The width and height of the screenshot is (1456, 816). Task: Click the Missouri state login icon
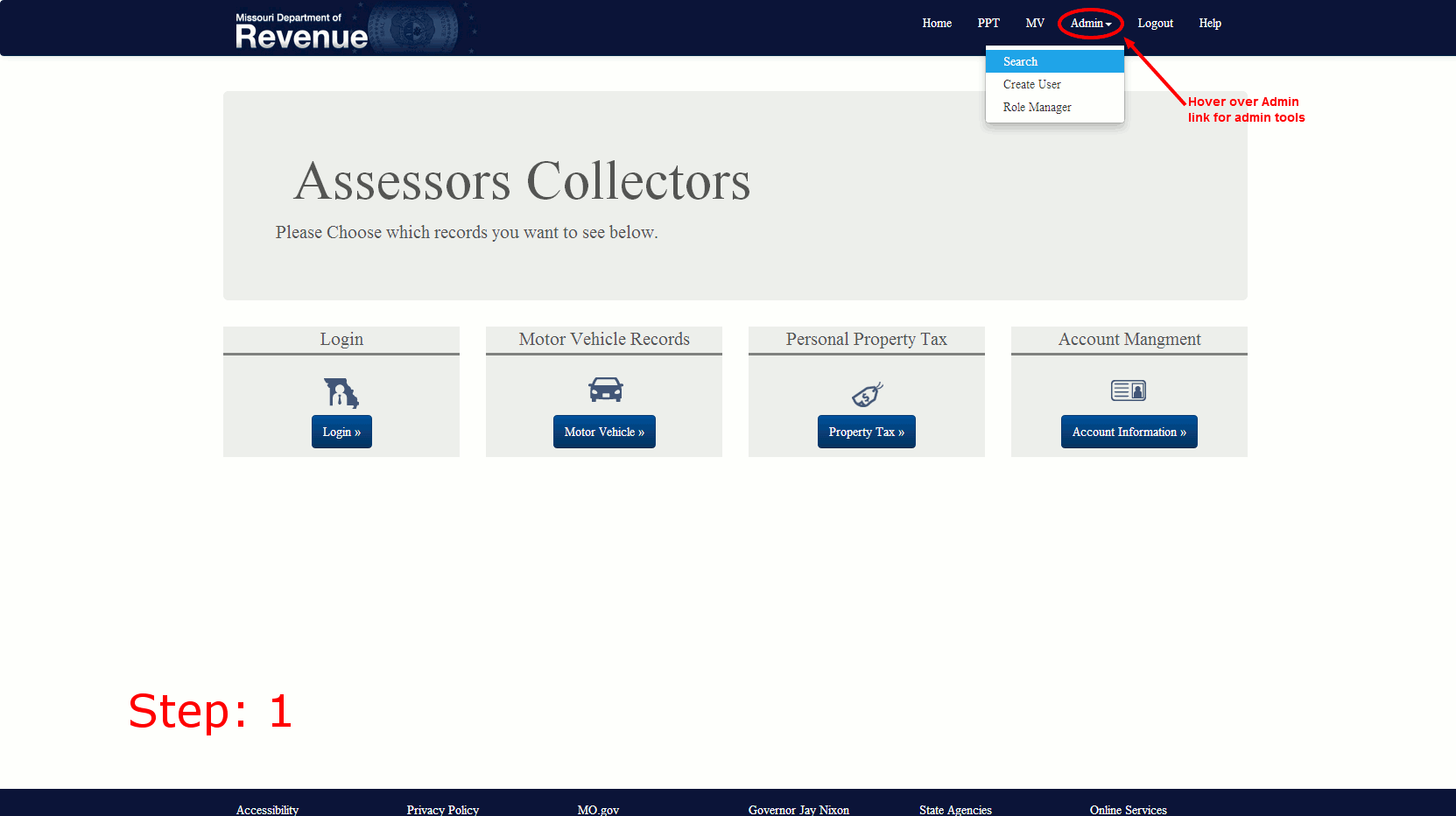(341, 392)
